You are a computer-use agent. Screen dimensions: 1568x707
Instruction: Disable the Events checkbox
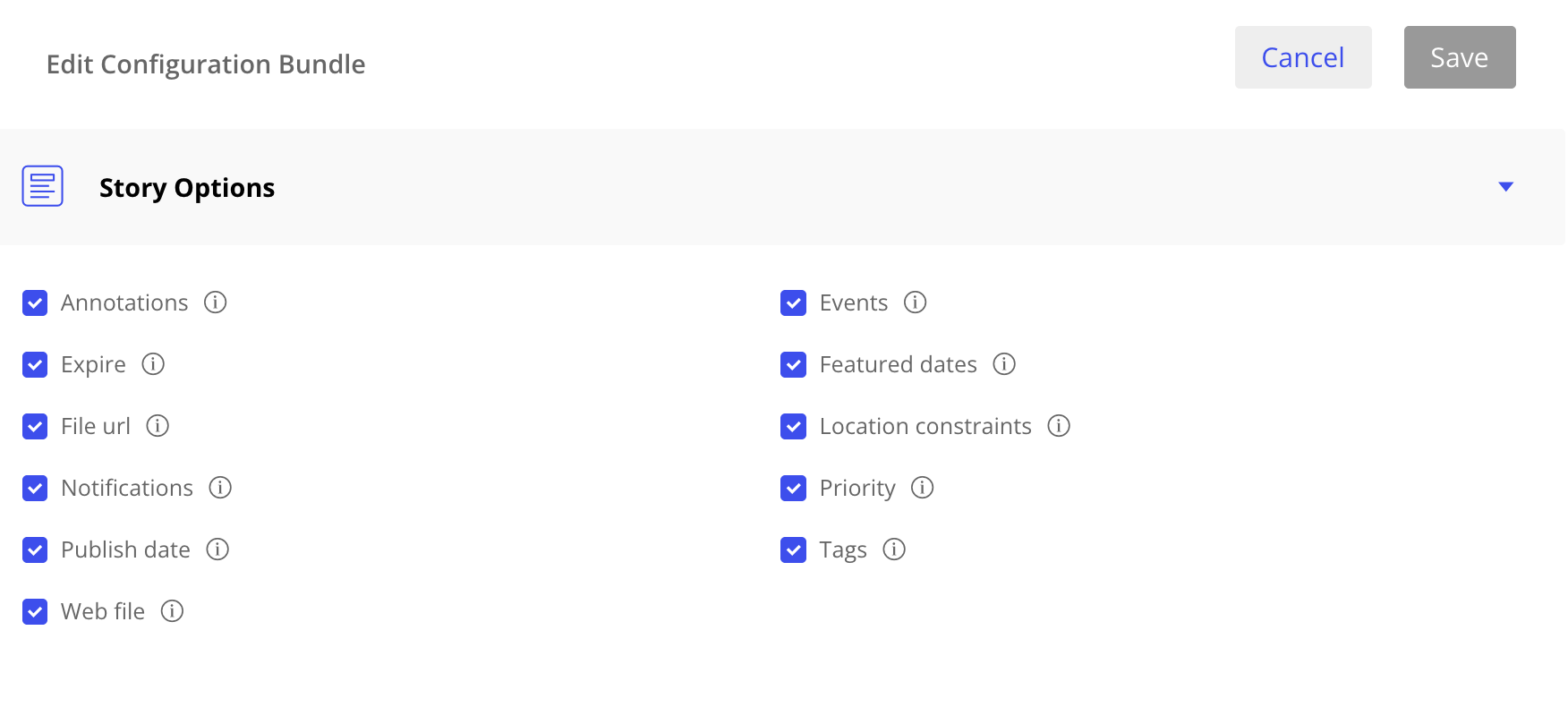pos(793,303)
